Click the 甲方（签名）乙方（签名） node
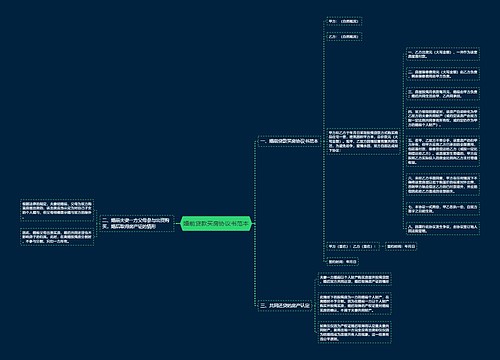Image resolution: width=500 pixels, height=360 pixels. 353,247
